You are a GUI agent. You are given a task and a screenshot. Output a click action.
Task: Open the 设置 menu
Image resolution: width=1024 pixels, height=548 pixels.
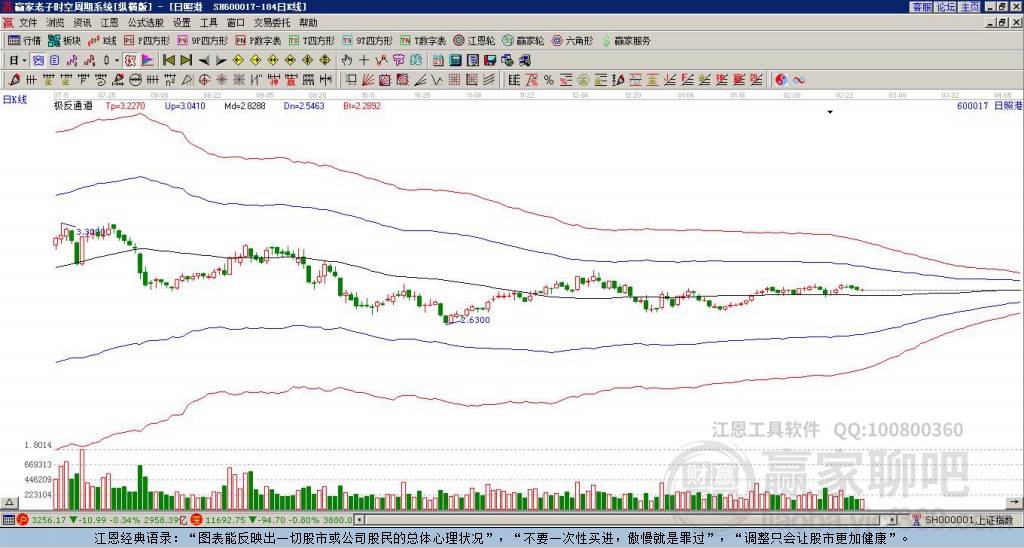pos(182,23)
